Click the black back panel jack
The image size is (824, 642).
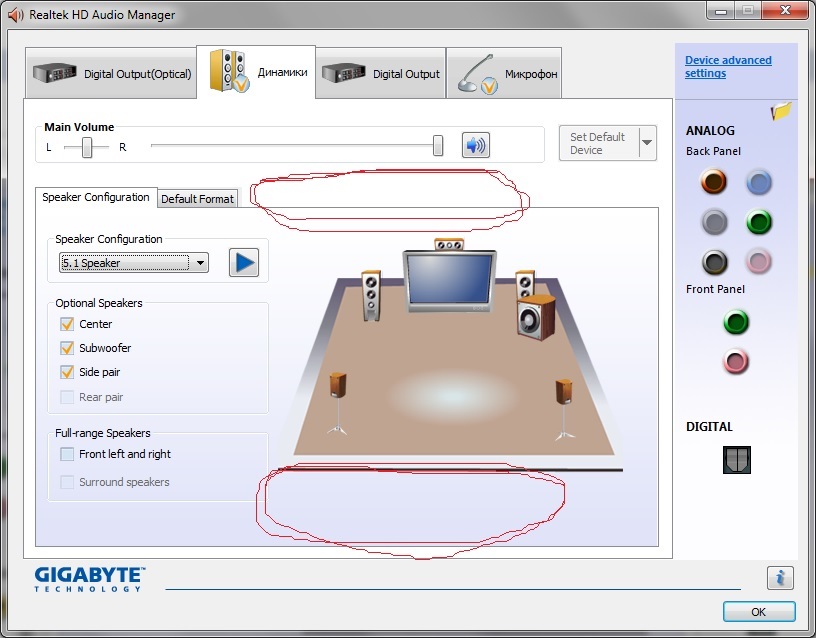[714, 262]
